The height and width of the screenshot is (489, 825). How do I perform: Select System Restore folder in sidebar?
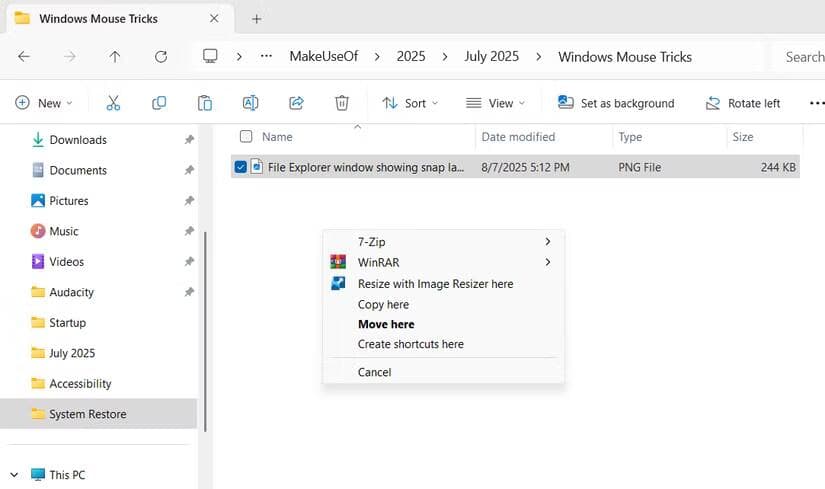[99, 414]
